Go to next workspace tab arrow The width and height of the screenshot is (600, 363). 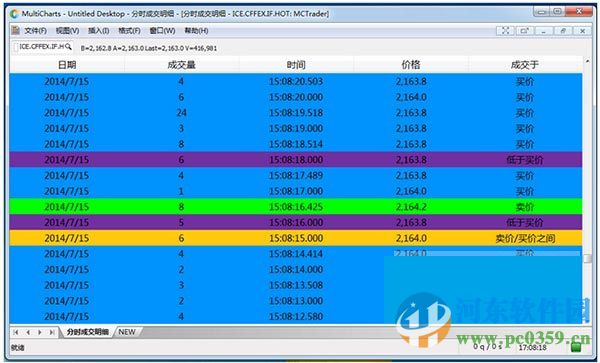tap(40, 332)
